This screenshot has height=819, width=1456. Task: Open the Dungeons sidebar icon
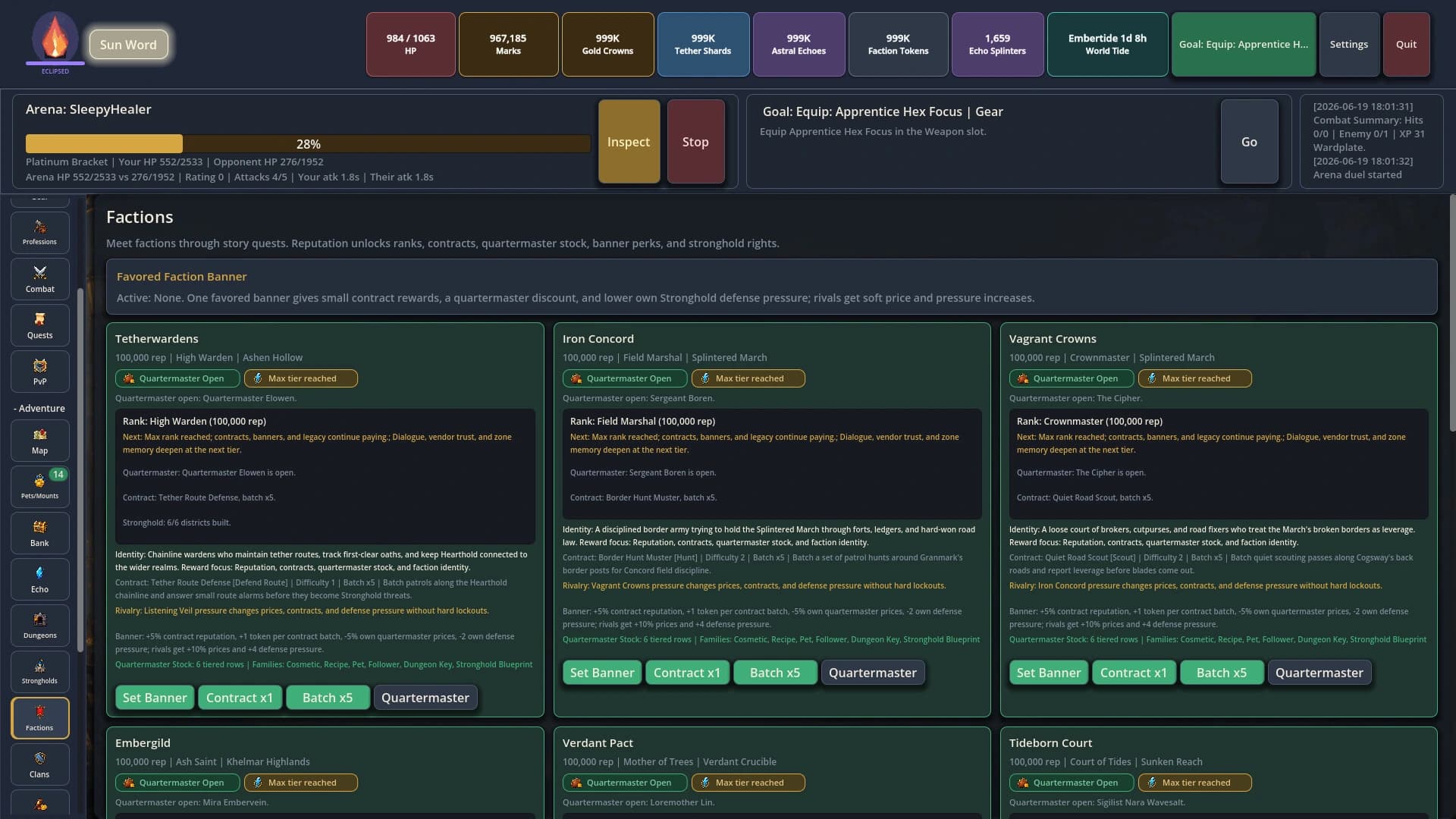pos(39,626)
